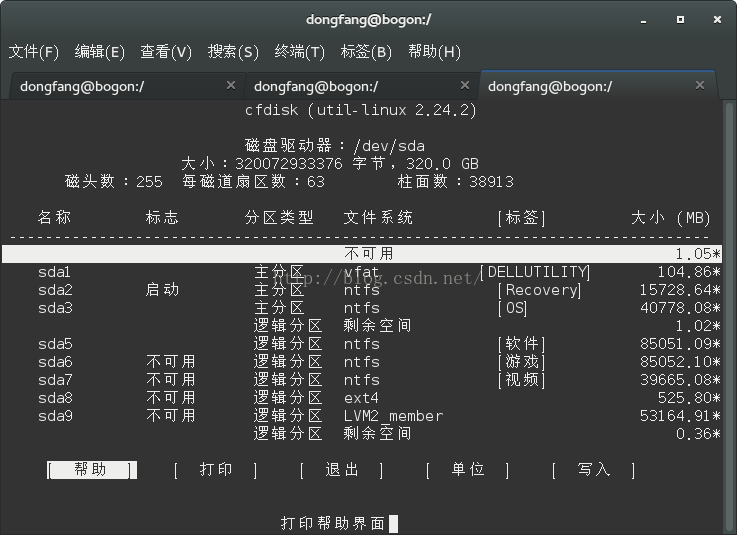
Task: Close the first terminal tab
Action: pyautogui.click(x=231, y=85)
